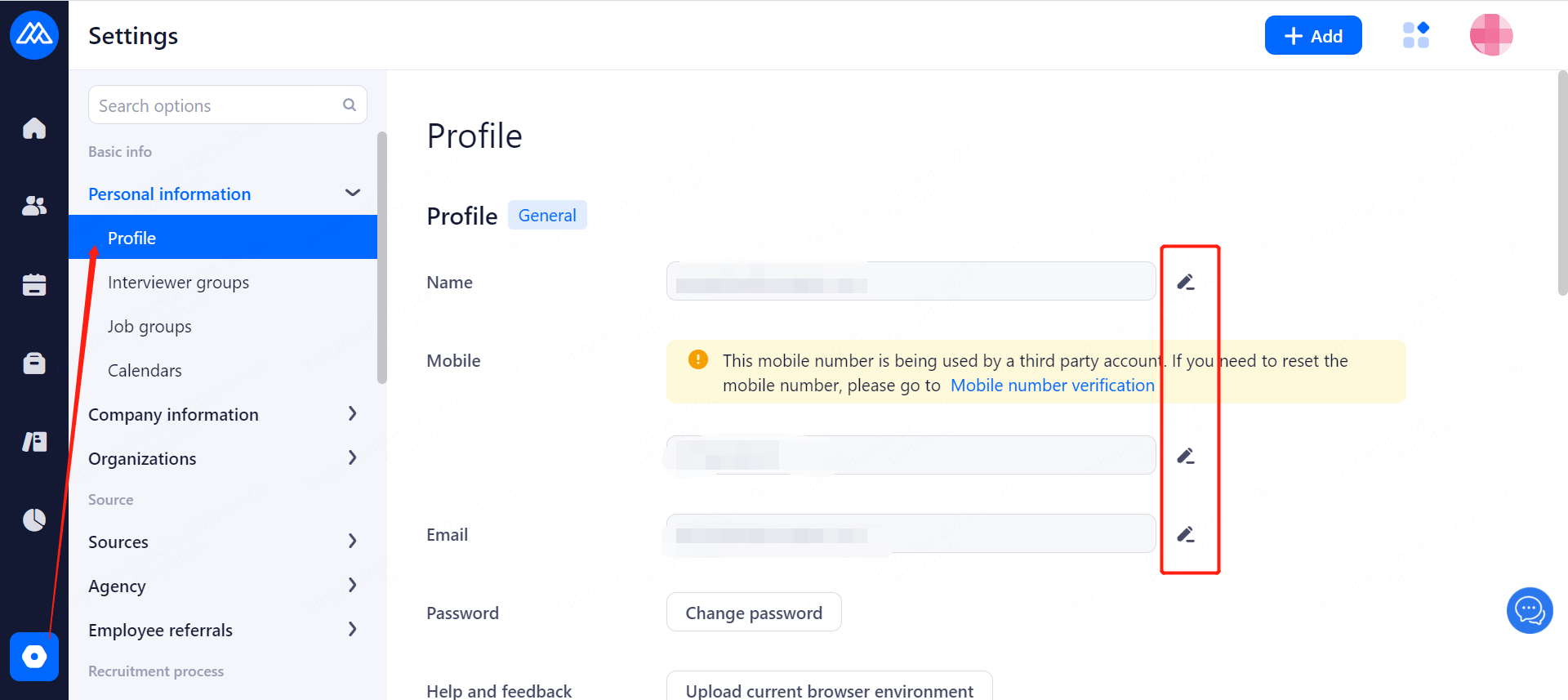Open the chat support bubble

coord(1529,610)
